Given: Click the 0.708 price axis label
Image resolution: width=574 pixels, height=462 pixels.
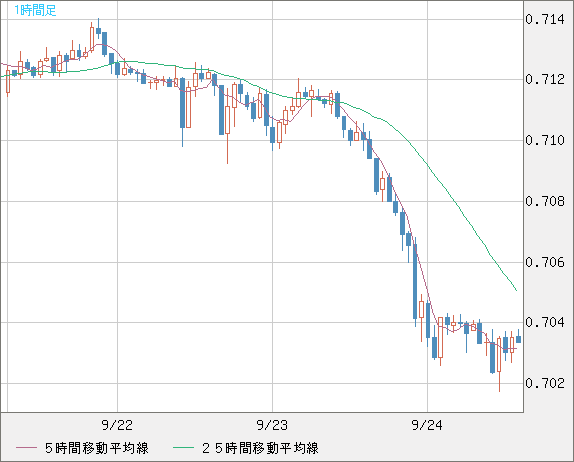Looking at the screenshot, I should pyautogui.click(x=545, y=201).
